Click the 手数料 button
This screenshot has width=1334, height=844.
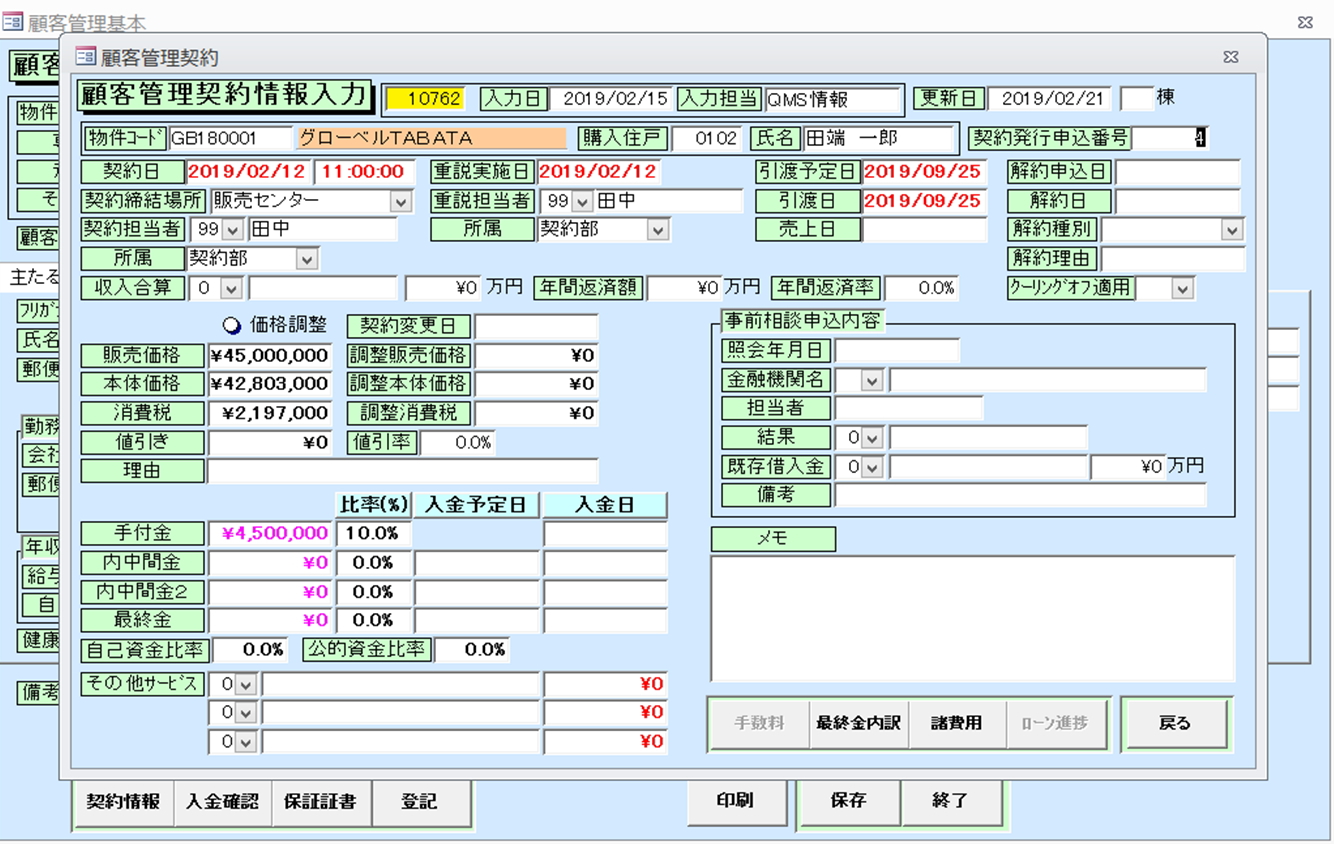(x=760, y=723)
